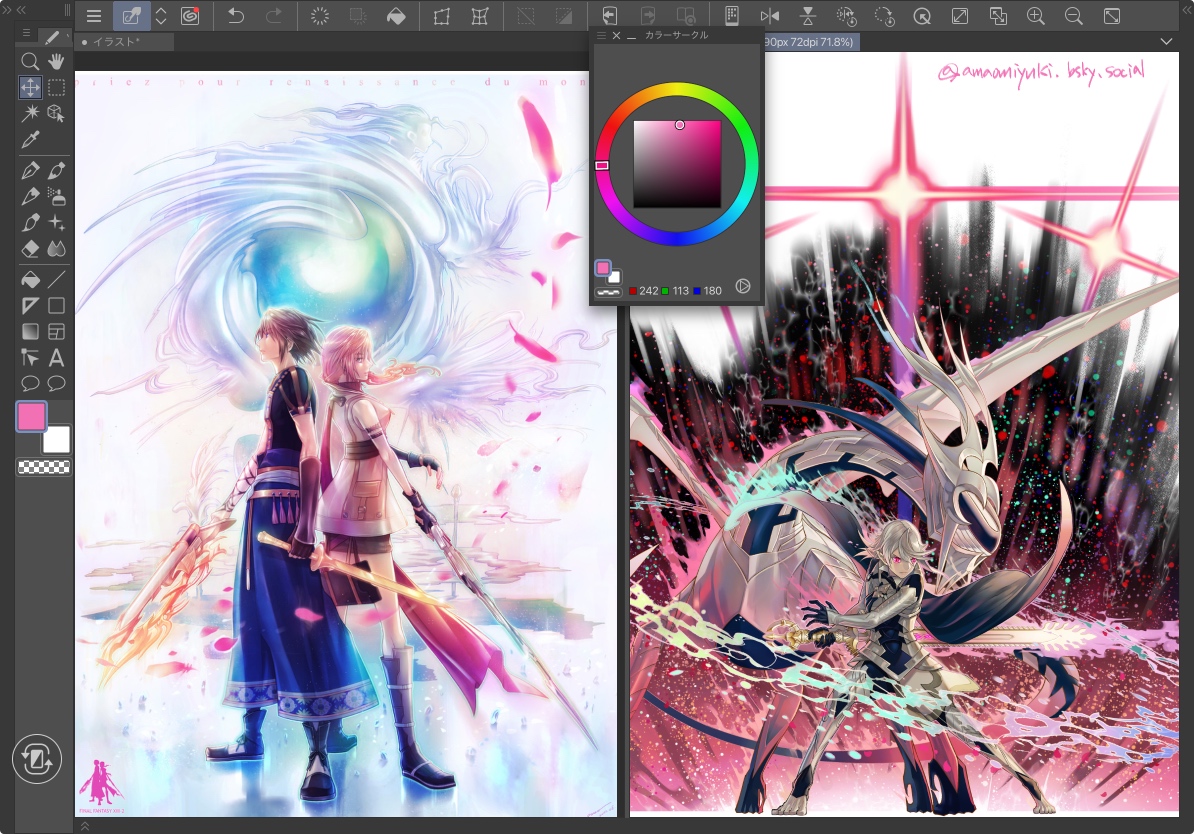Click the Zoom In magnifier in the command bar

(1035, 16)
